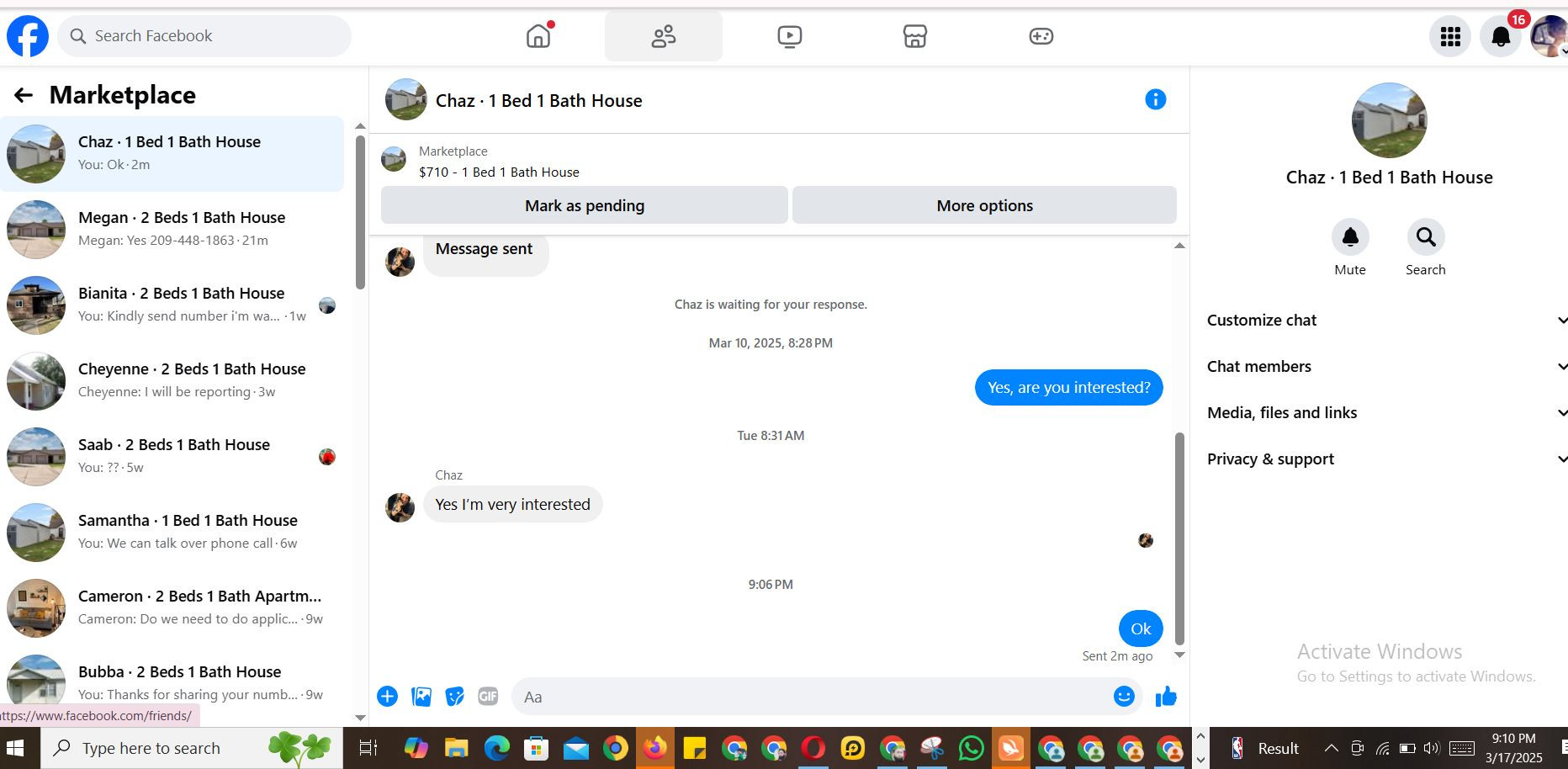Viewport: 1568px width, 769px height.
Task: Open Samantha 1 Bed 1 Bath House chat
Action: (172, 533)
